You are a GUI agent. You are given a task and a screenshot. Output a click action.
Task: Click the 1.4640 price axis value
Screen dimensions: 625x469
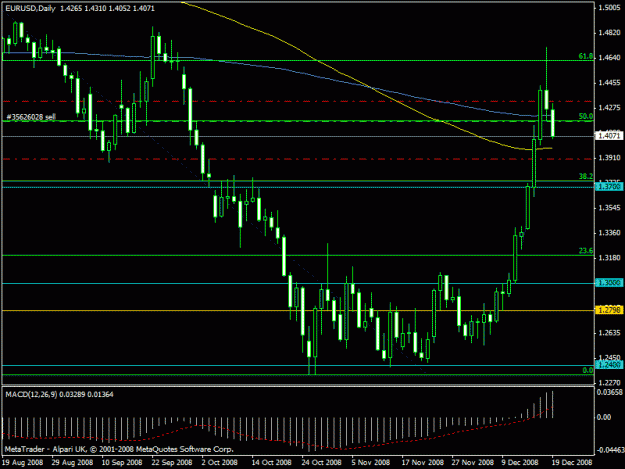tap(609, 58)
